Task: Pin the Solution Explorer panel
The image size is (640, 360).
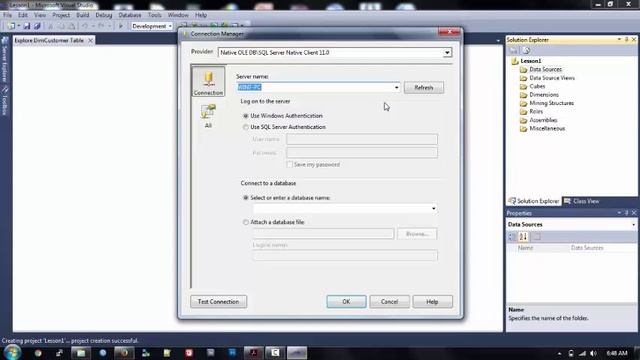Action: click(x=627, y=40)
